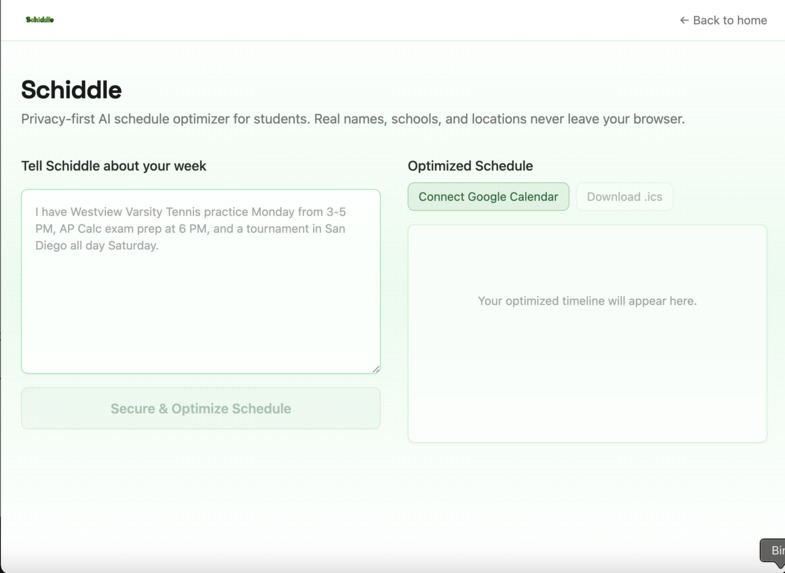Click the Schiddle logo in the header
The width and height of the screenshot is (785, 573).
point(40,20)
